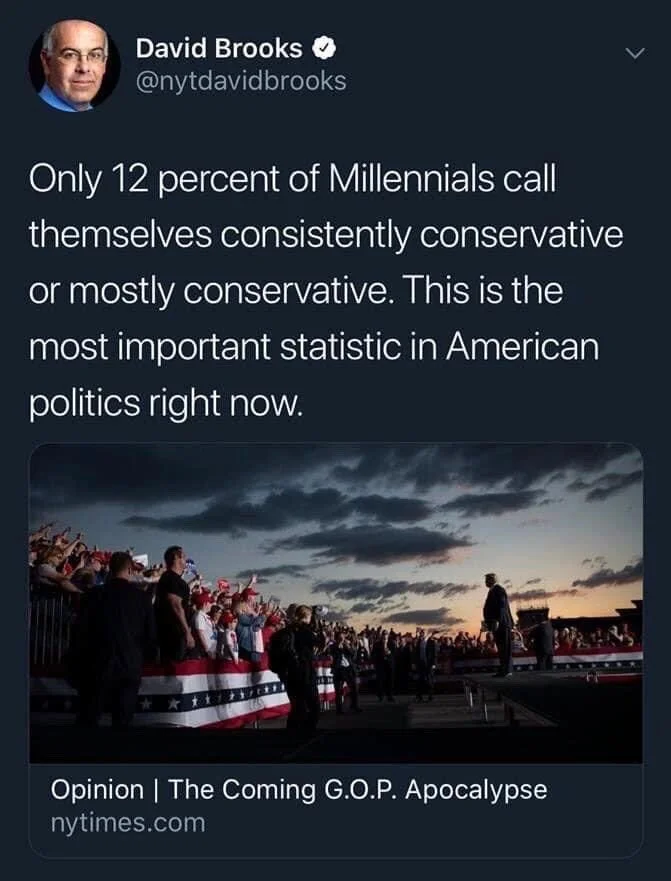Click the word 'Opinion' in card title

tap(97, 790)
